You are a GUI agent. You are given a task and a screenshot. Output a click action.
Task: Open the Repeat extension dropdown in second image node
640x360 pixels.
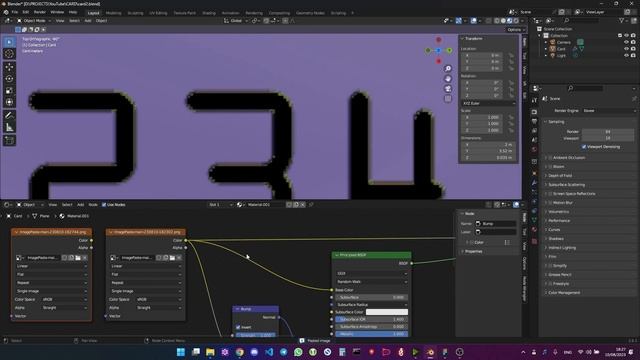point(146,283)
